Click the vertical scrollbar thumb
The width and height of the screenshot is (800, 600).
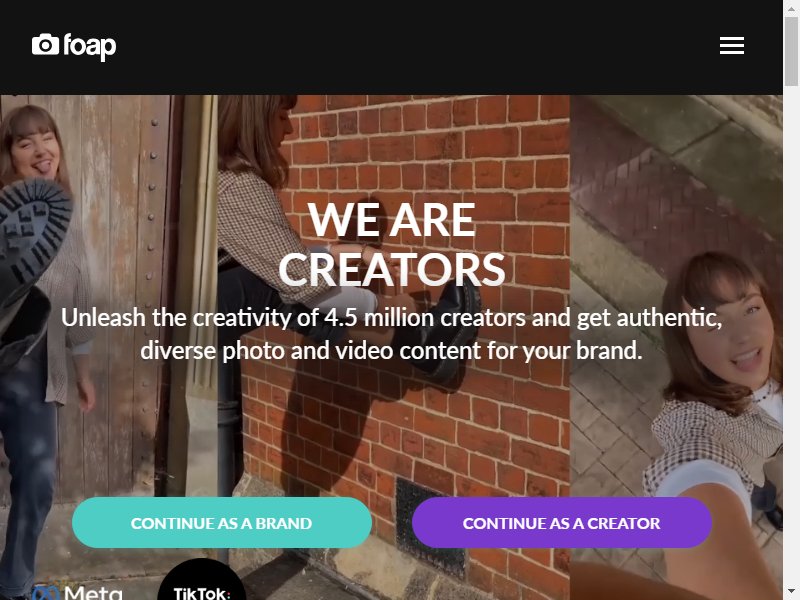[x=791, y=51]
